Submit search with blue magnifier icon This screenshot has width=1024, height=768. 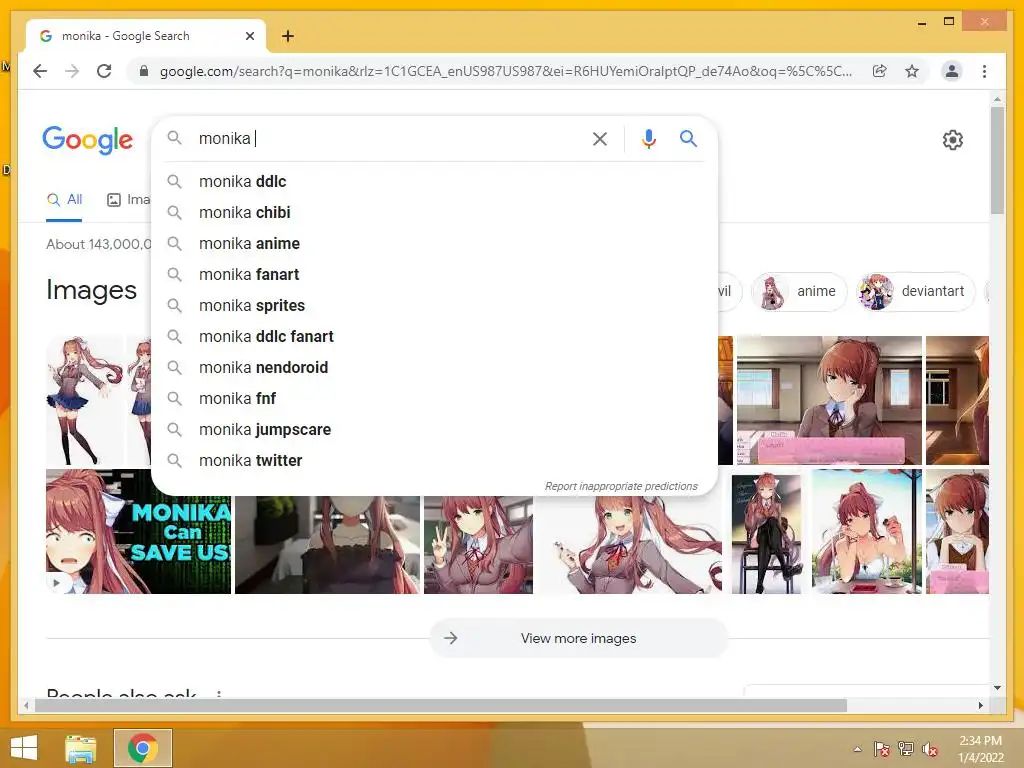pos(688,138)
